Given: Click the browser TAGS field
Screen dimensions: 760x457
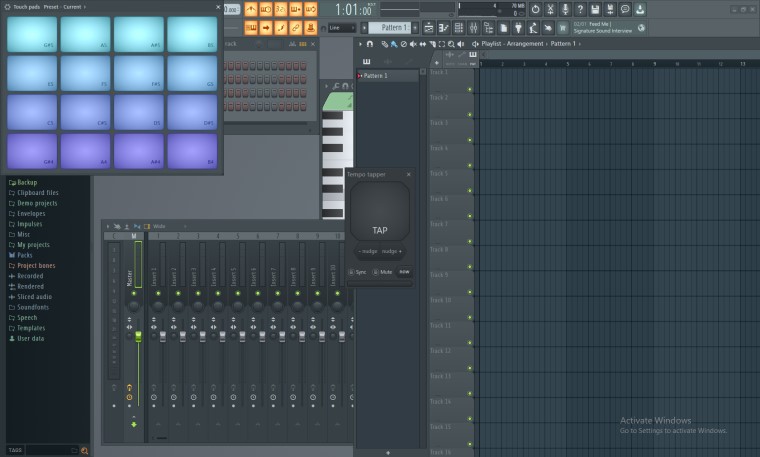Looking at the screenshot, I should pyautogui.click(x=52, y=450).
